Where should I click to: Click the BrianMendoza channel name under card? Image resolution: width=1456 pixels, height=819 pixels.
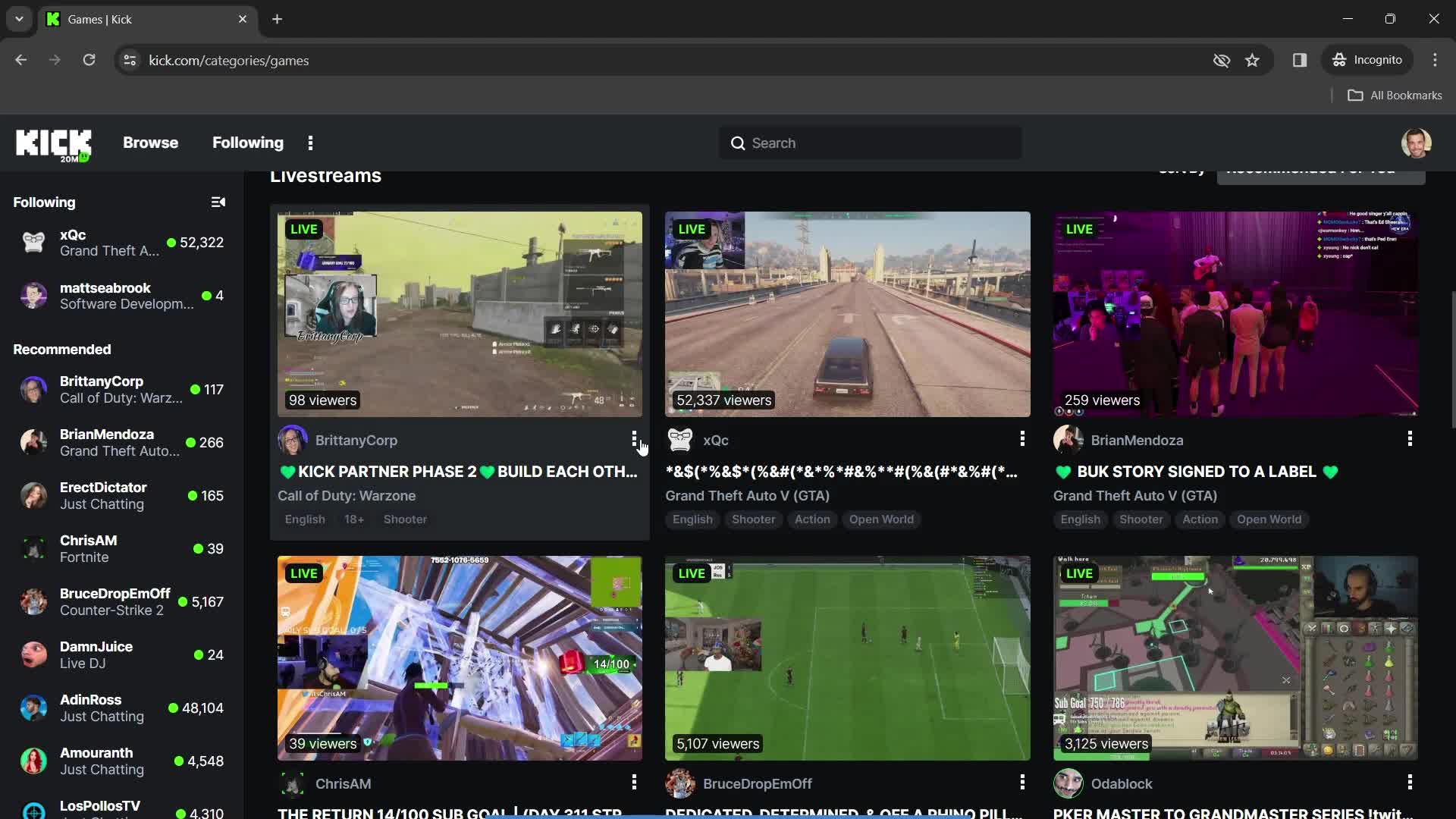click(1137, 441)
